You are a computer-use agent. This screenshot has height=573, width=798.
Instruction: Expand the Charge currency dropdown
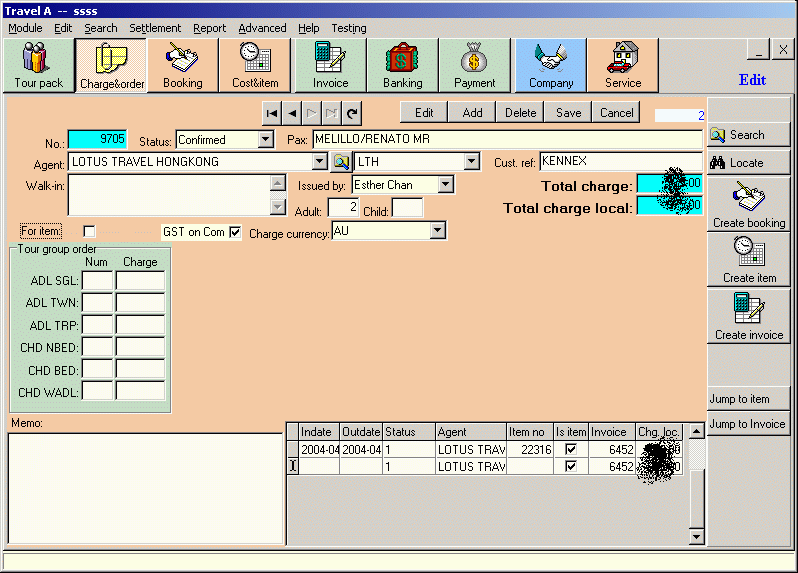point(437,231)
